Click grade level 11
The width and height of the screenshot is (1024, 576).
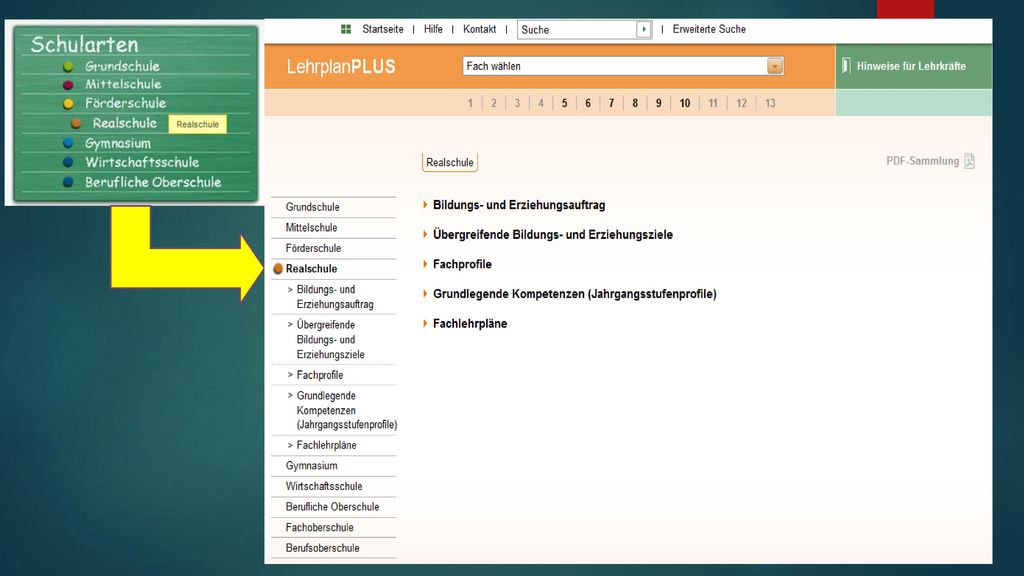(712, 103)
